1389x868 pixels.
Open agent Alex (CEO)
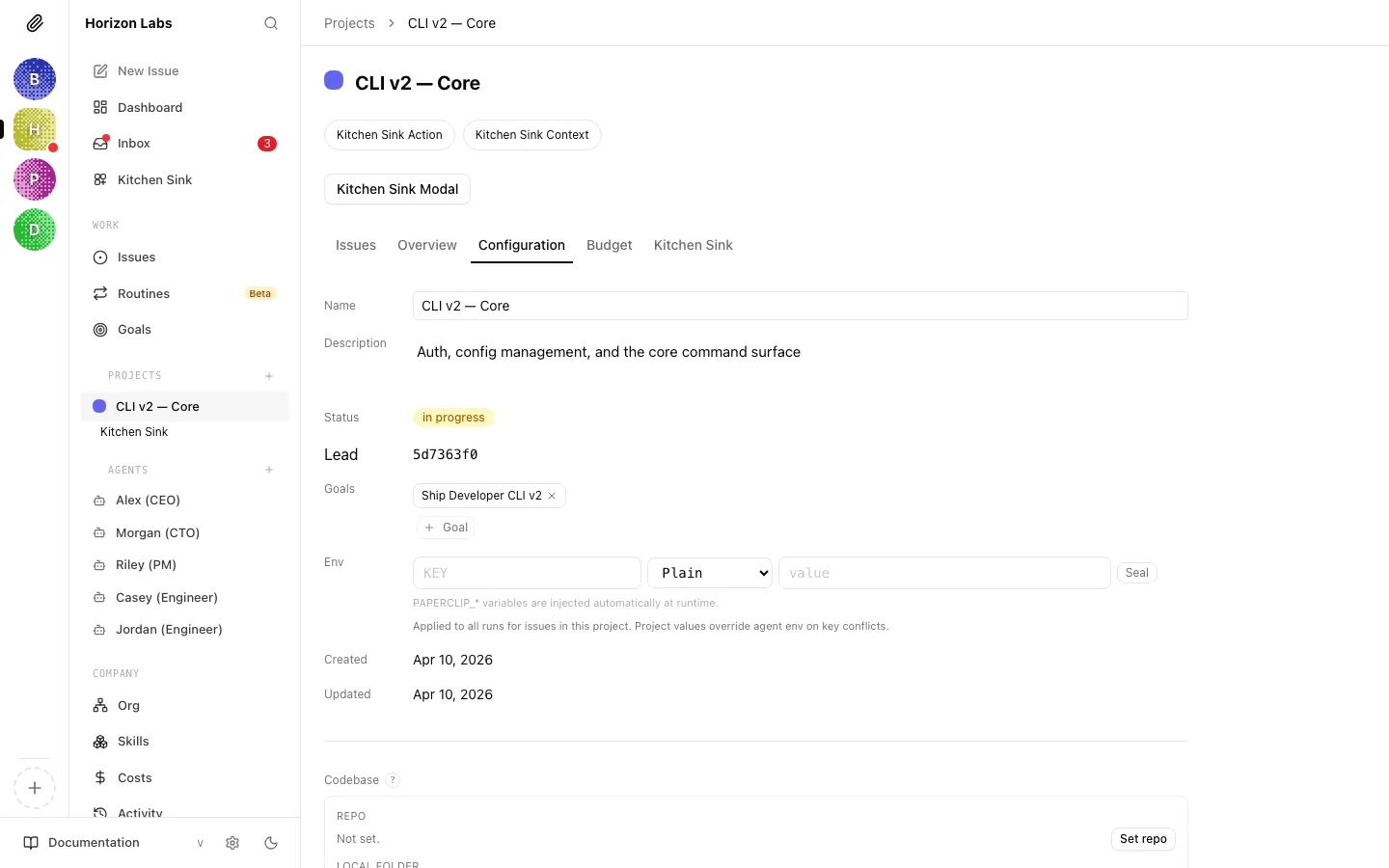(x=184, y=501)
